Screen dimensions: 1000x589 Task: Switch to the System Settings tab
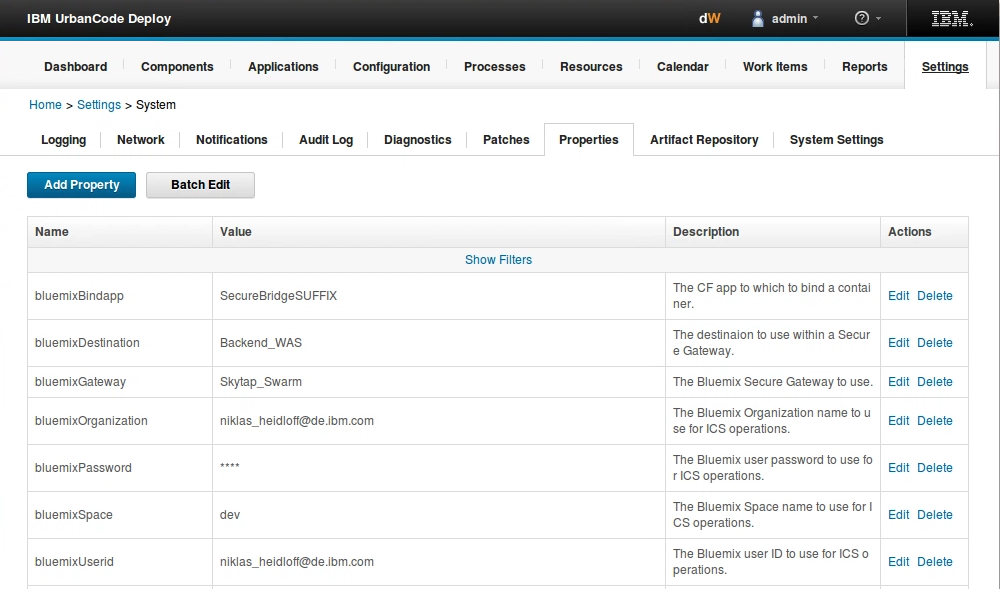836,140
